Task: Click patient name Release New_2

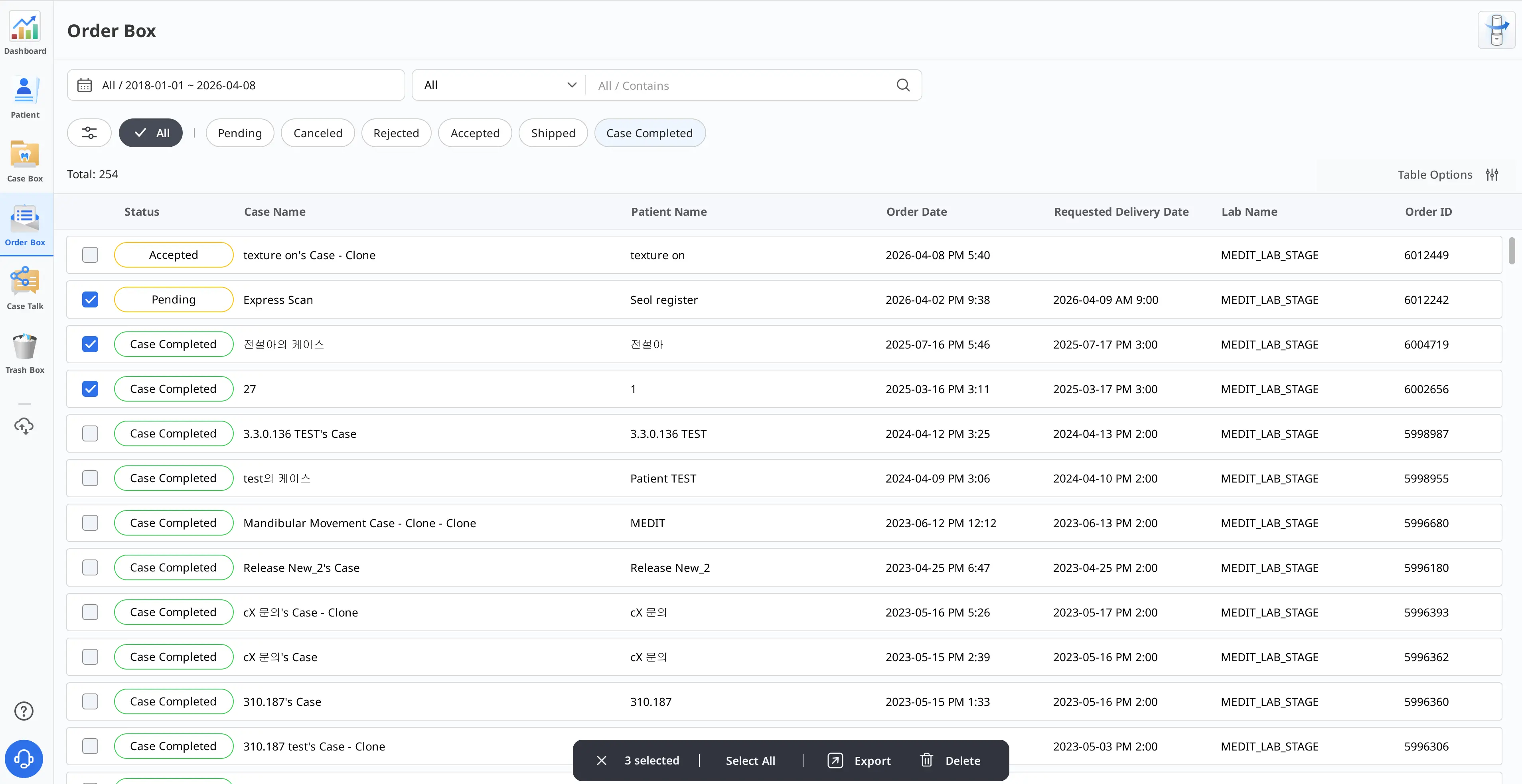Action: (x=670, y=568)
